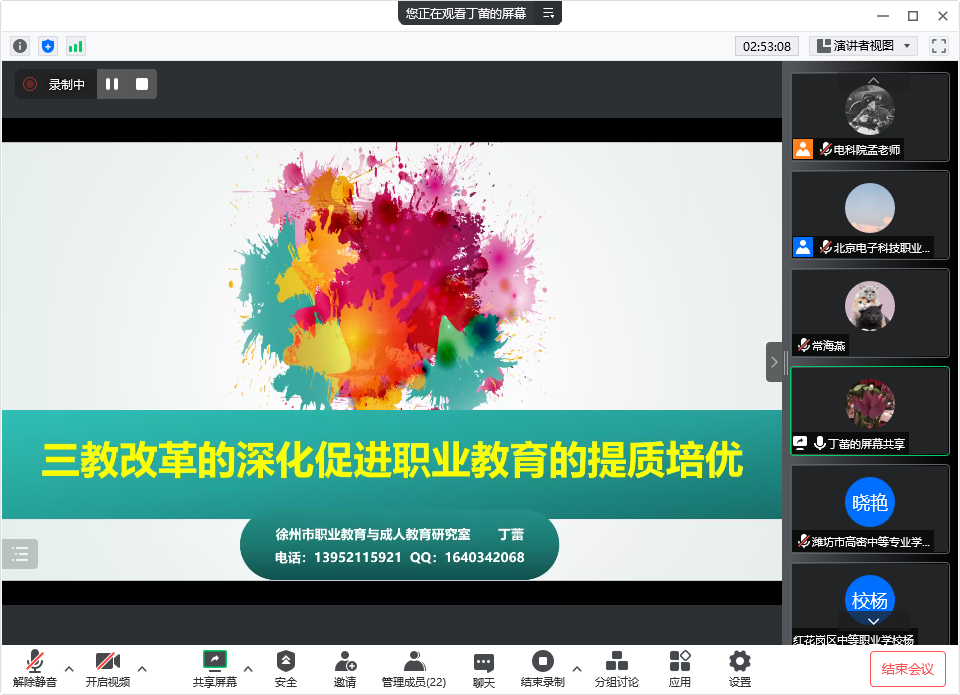Expand audio options arrow beside 解除静音
Image resolution: width=960 pixels, height=695 pixels.
[69, 668]
